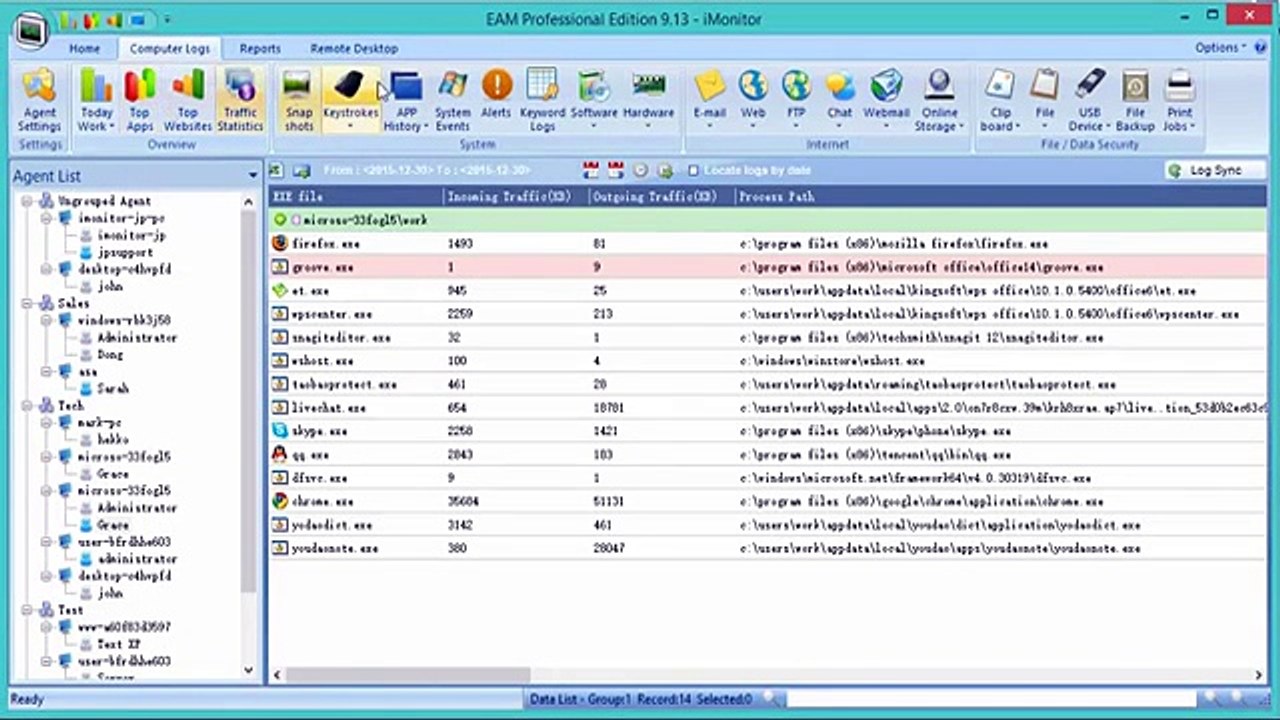Collapse the Ungrouped Agent tree group

(28, 202)
